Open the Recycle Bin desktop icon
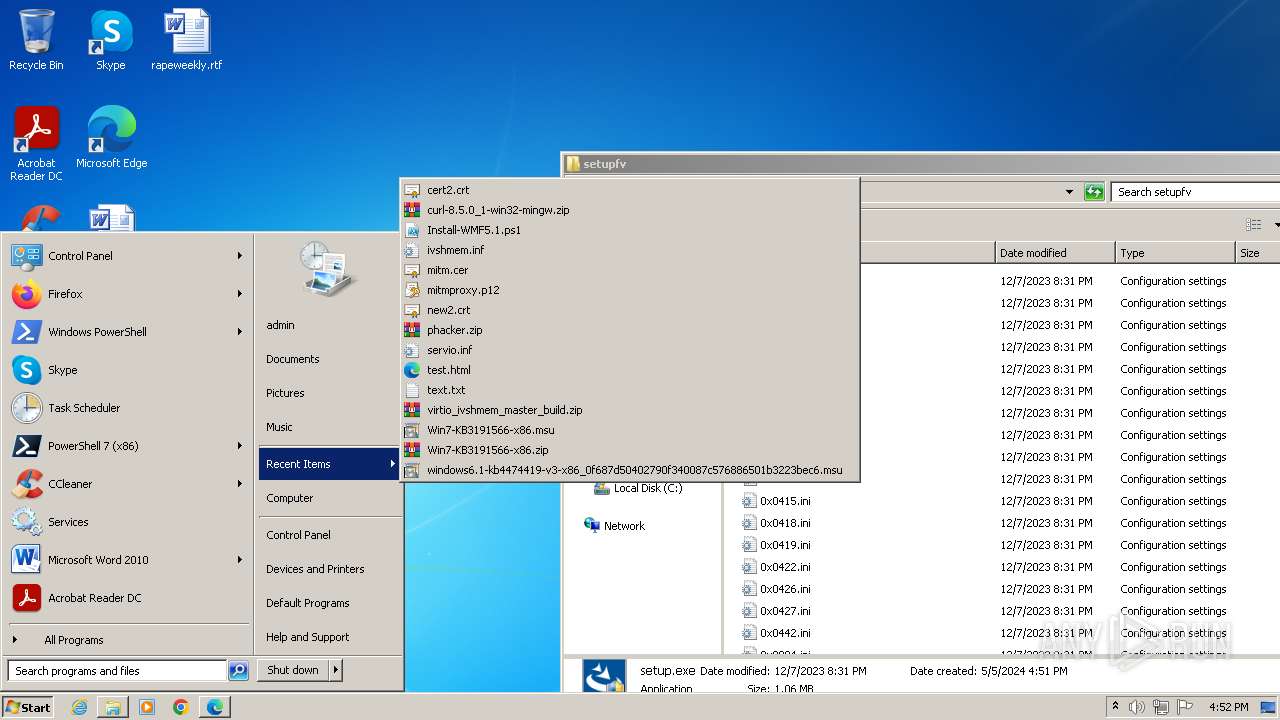 click(36, 40)
